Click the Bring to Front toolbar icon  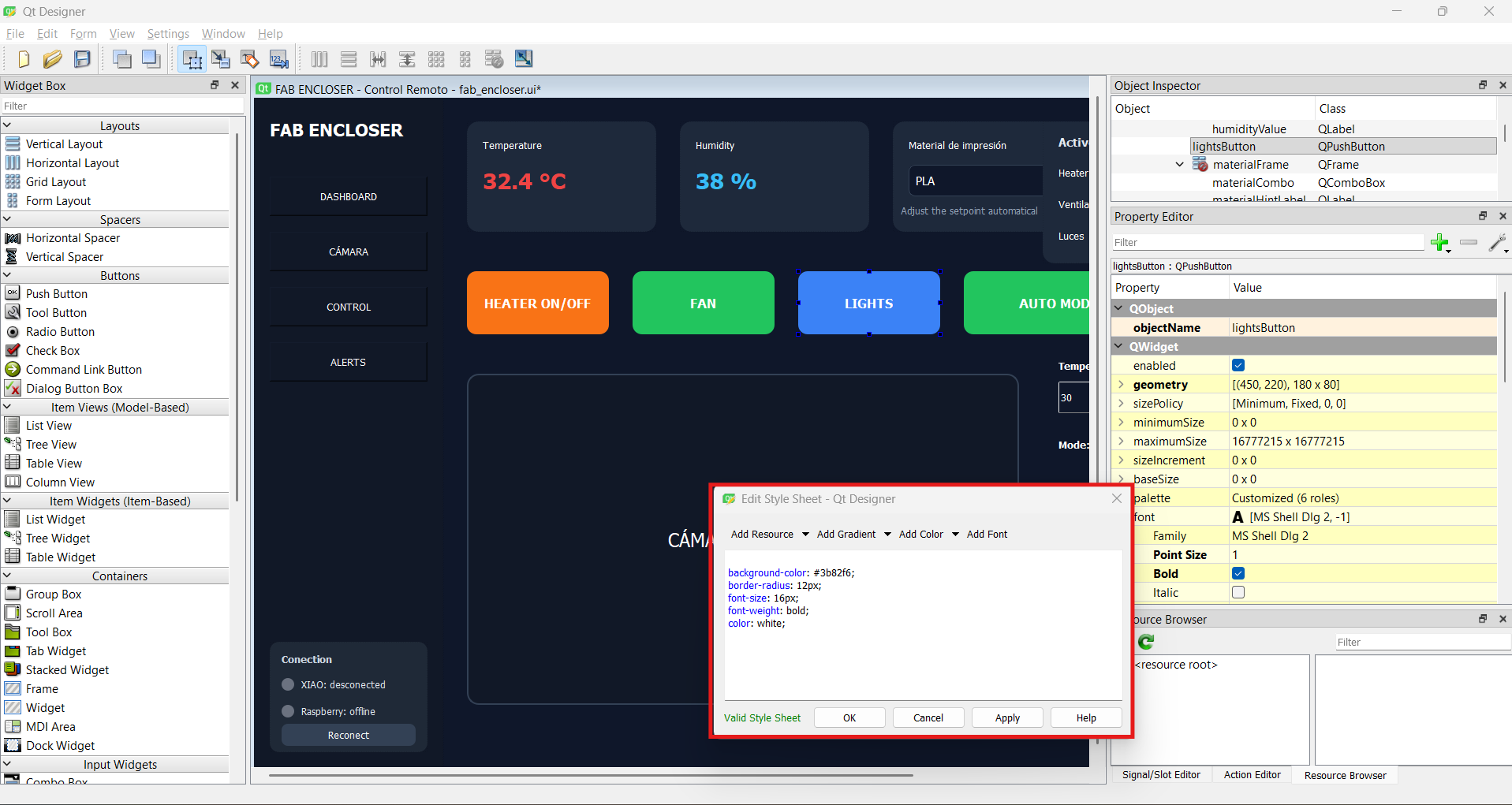151,59
